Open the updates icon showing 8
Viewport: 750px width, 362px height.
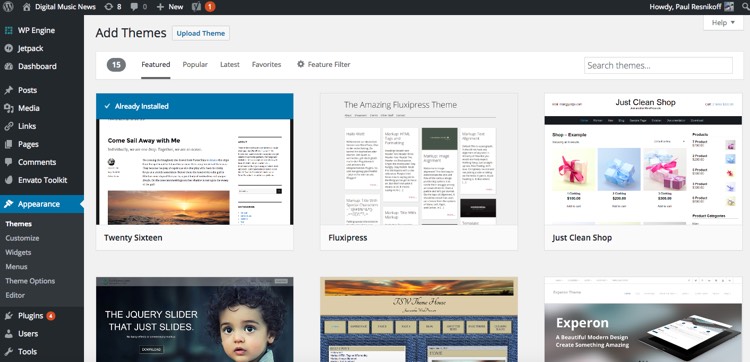coord(109,7)
